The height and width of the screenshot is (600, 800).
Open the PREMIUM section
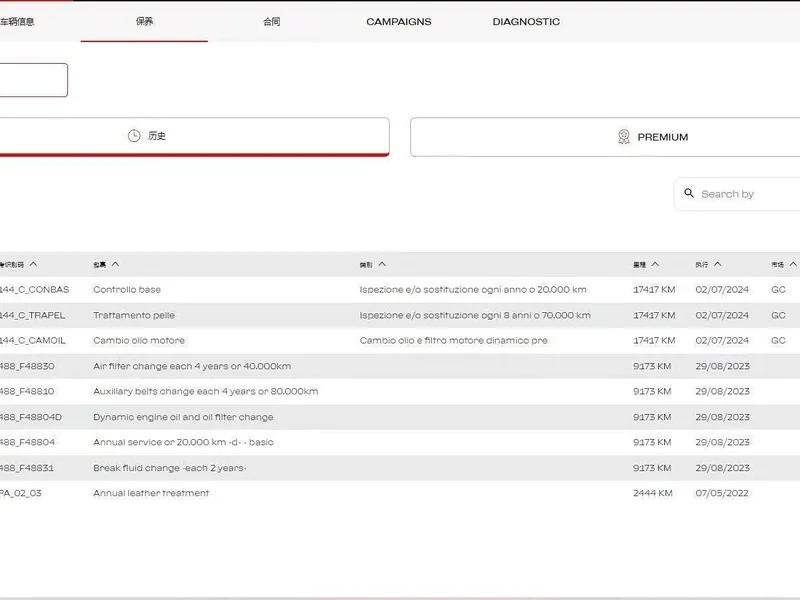(605, 137)
